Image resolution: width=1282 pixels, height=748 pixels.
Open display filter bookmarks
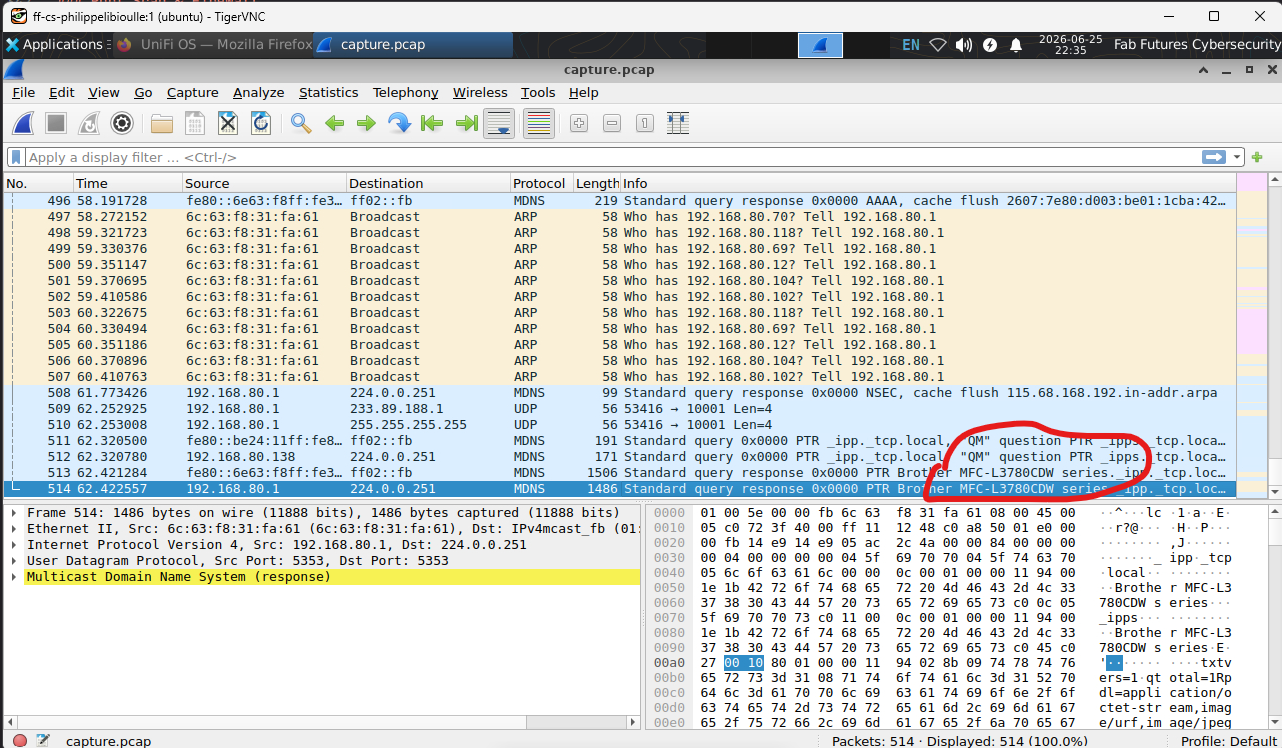coord(16,158)
